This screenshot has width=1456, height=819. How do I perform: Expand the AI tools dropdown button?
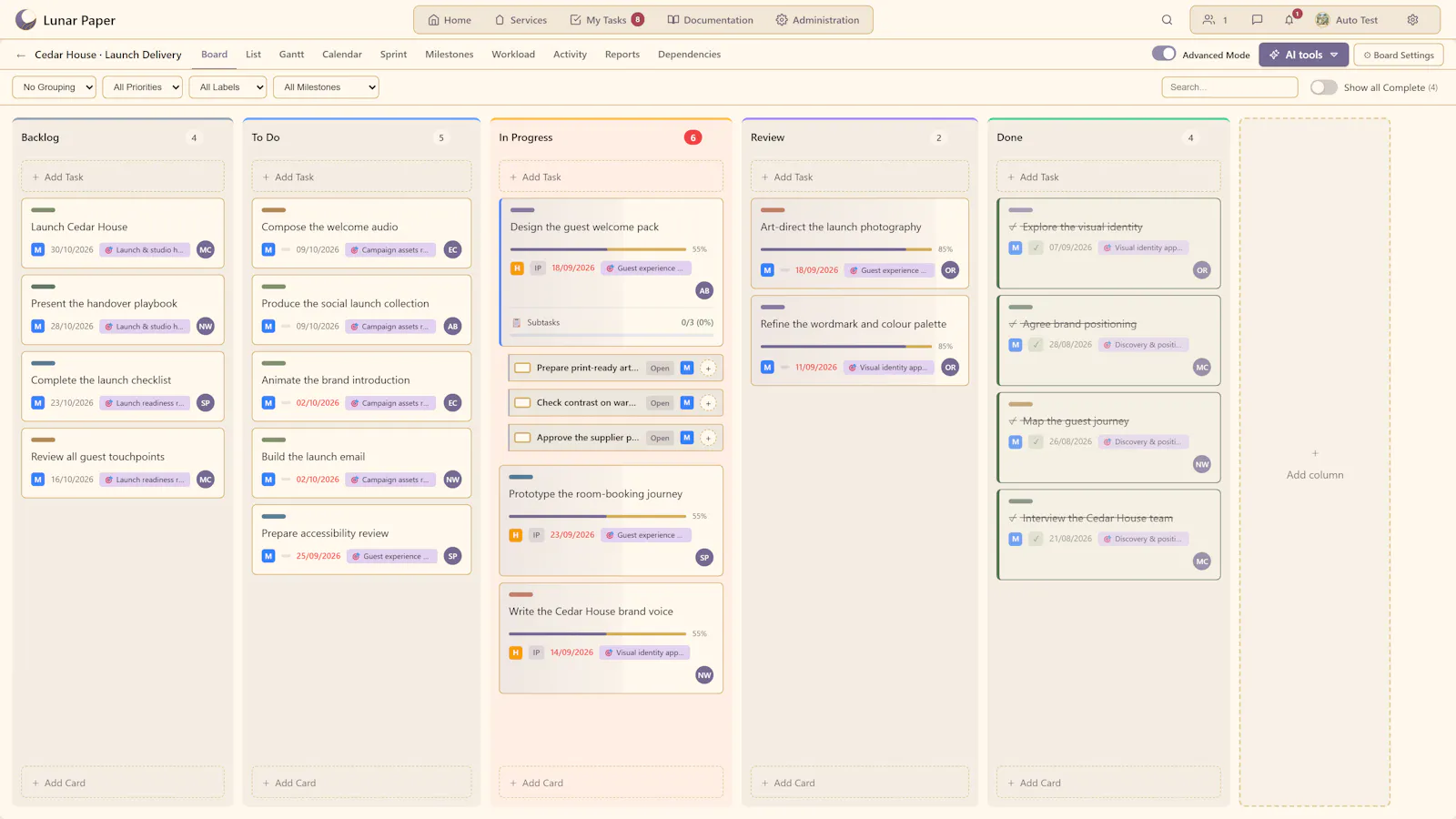coord(1304,55)
